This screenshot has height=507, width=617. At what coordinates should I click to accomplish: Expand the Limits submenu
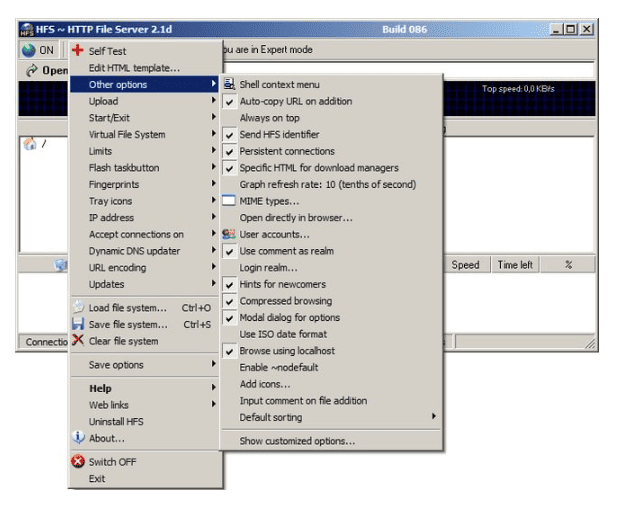(144, 151)
